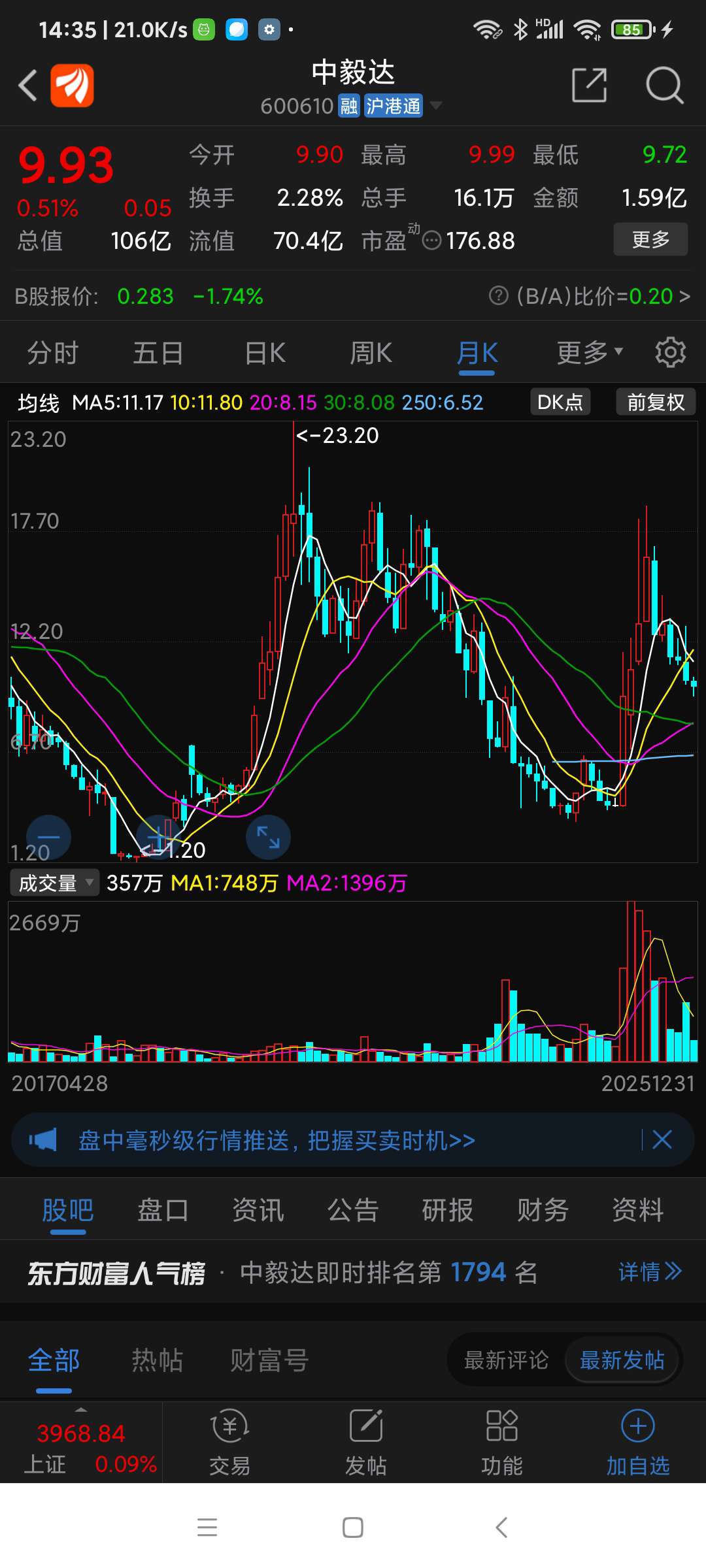This screenshot has height=1568, width=706.
Task: Open 更多 quote details button
Action: pyautogui.click(x=650, y=239)
